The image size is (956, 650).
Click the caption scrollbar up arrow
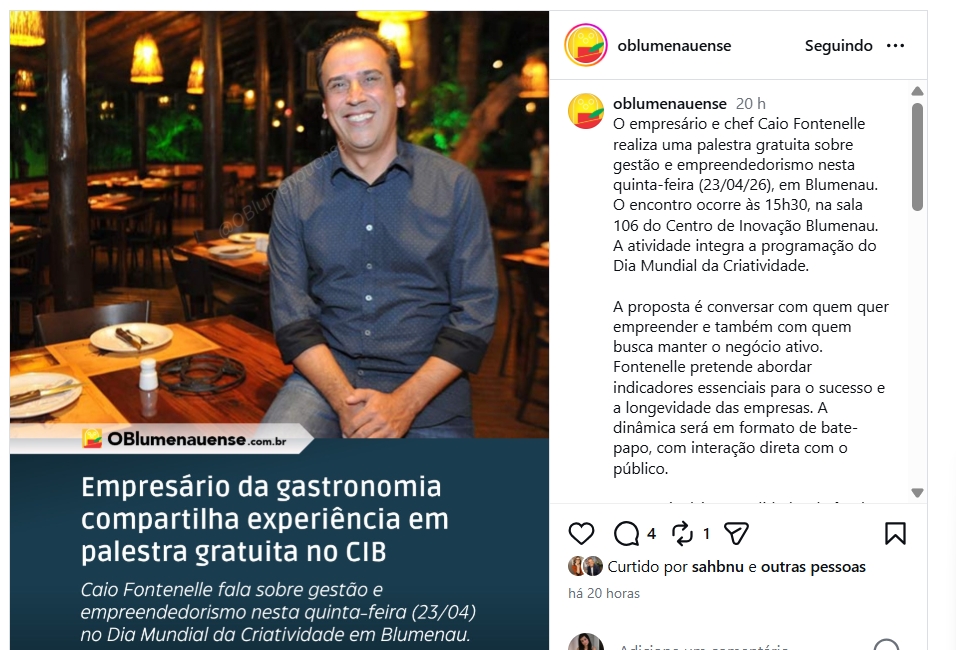(917, 91)
